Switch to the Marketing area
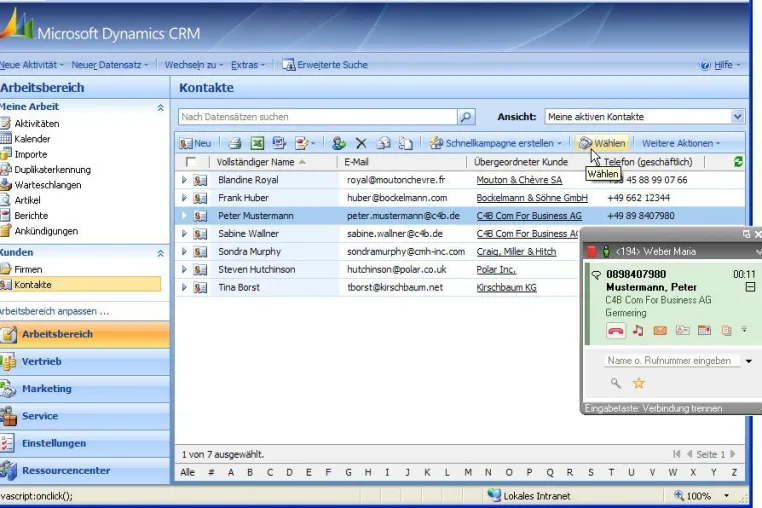 click(x=85, y=388)
